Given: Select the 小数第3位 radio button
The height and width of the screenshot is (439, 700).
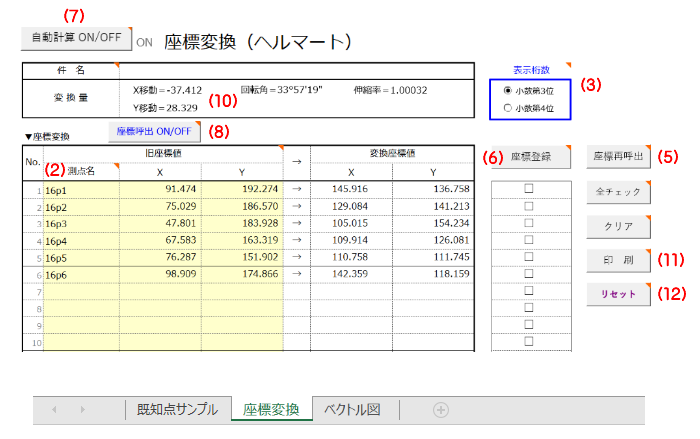Looking at the screenshot, I should click(508, 91).
